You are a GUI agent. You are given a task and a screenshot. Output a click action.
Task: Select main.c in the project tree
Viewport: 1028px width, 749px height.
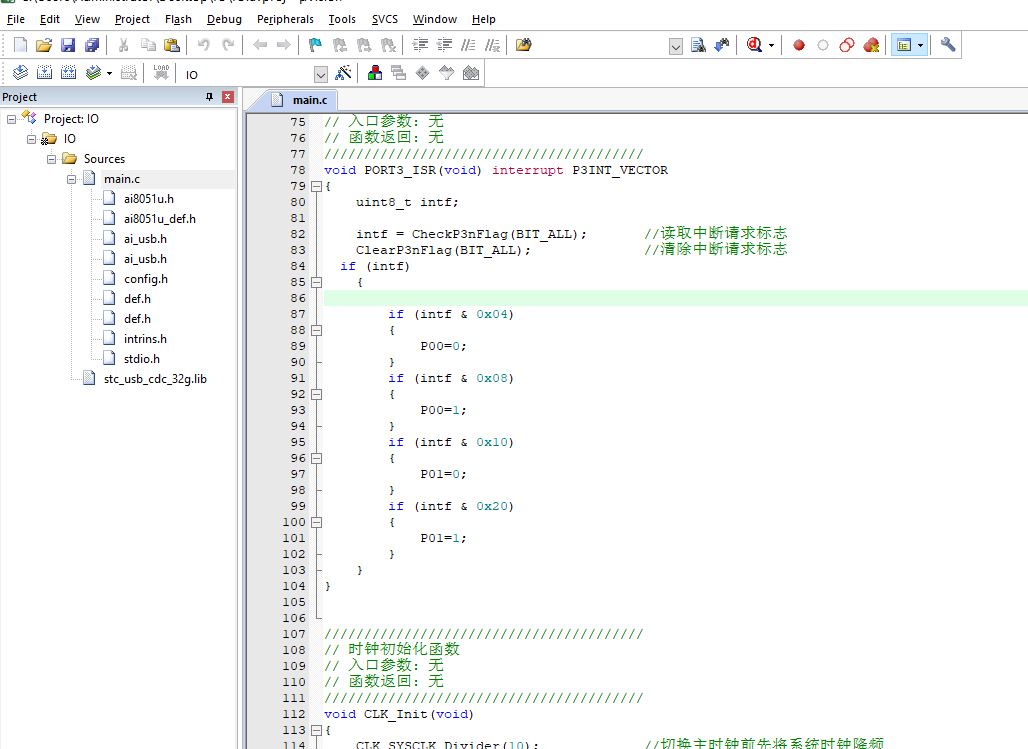pos(122,179)
